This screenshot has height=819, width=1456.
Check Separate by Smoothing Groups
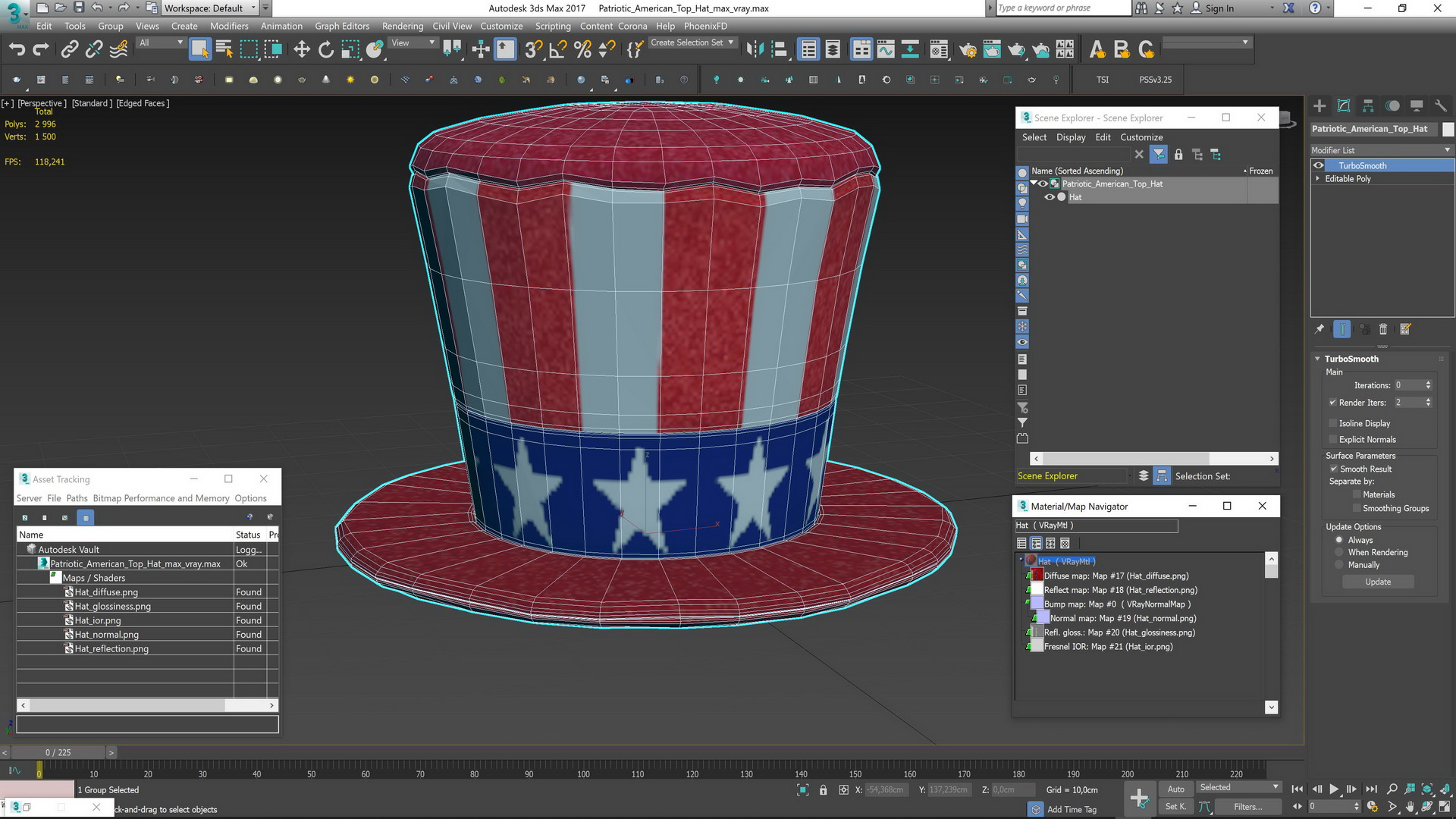pos(1357,508)
